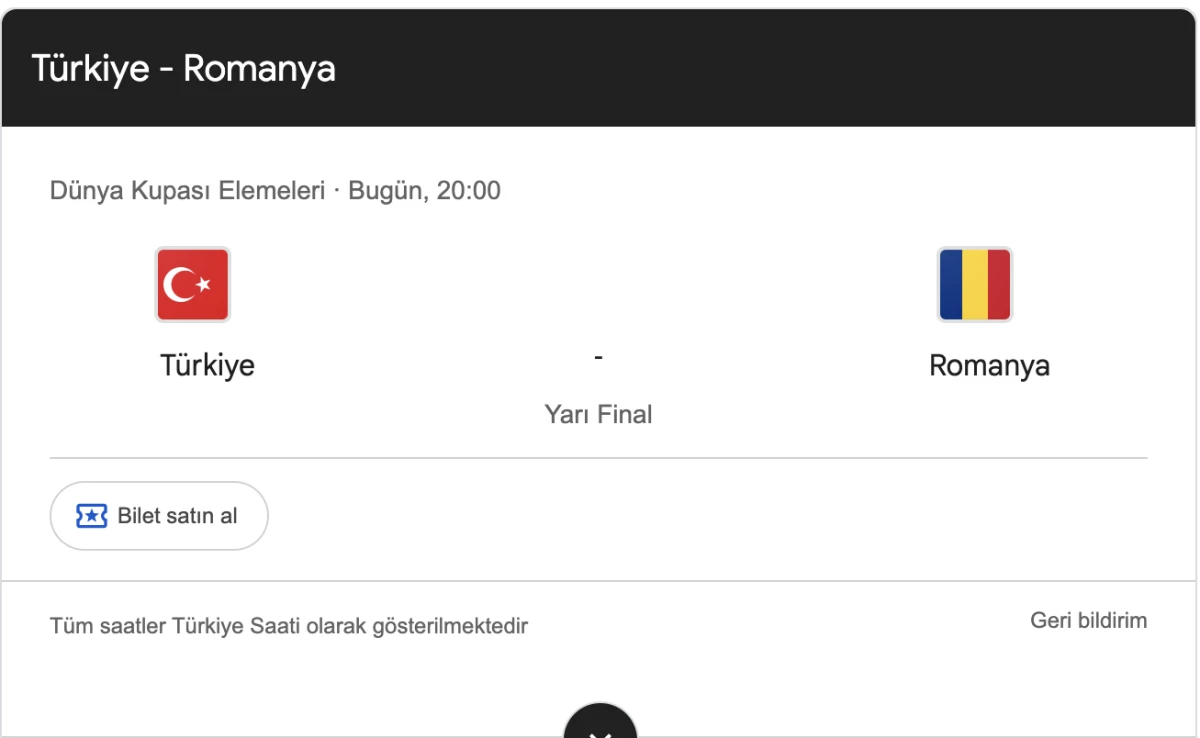Select the Romanya team name
The height and width of the screenshot is (738, 1200).
(989, 365)
